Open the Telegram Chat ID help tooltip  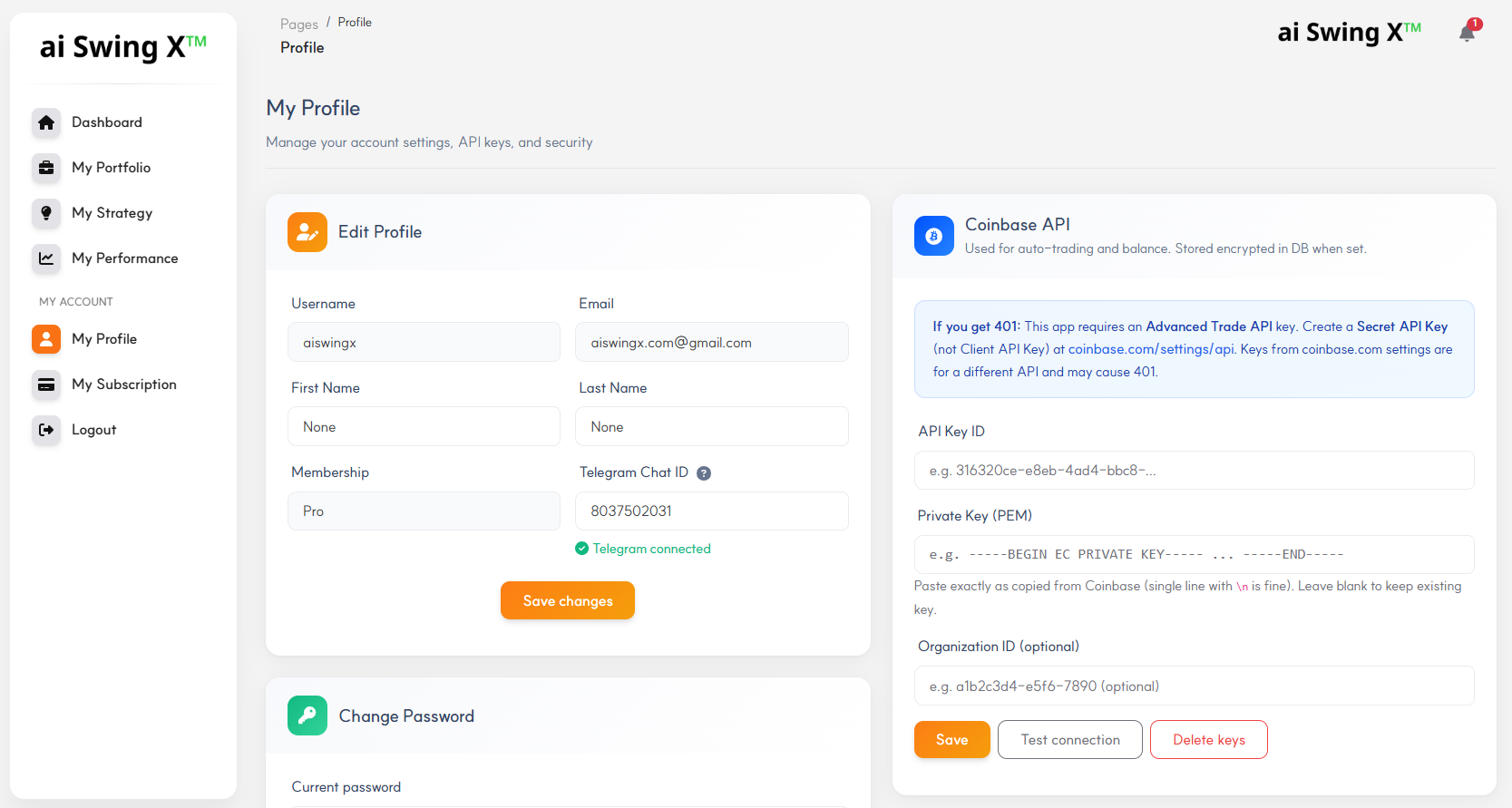(705, 472)
